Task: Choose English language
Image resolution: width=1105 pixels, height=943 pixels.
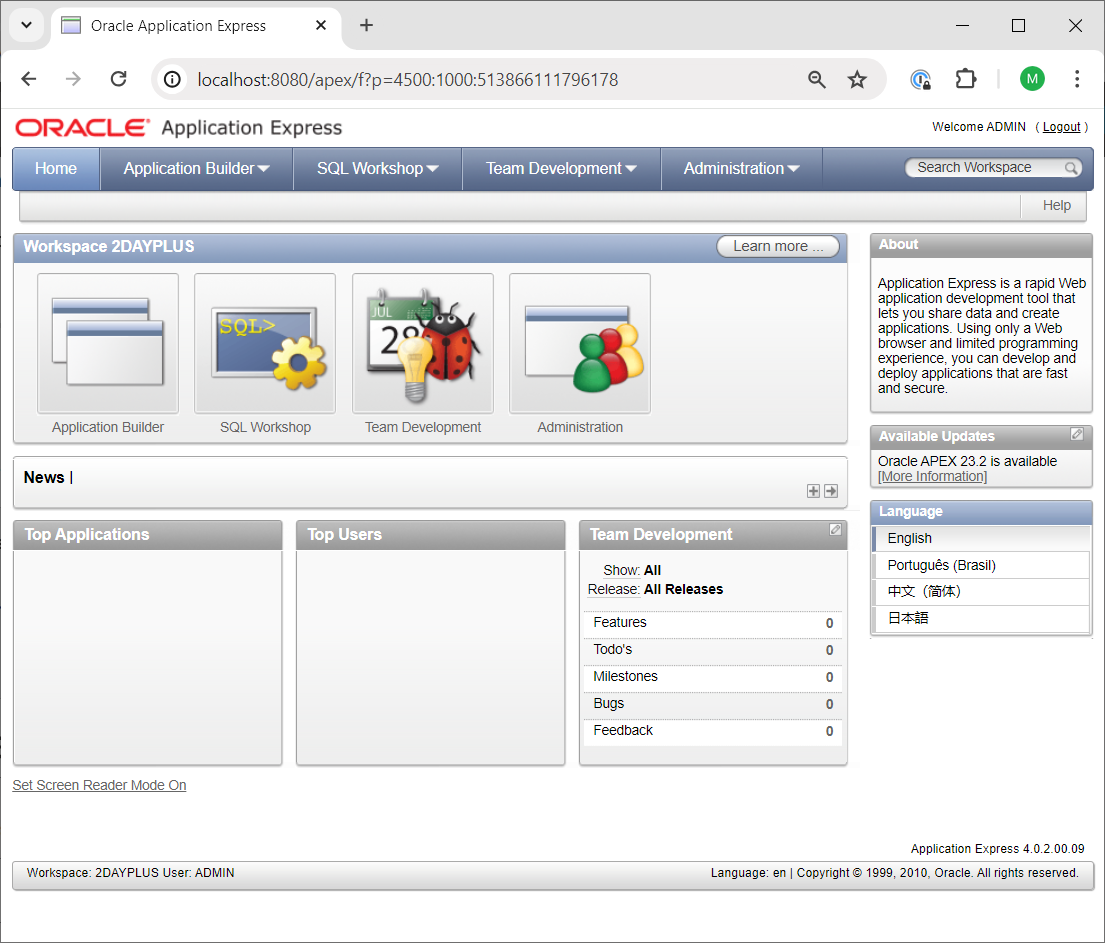Action: click(982, 538)
